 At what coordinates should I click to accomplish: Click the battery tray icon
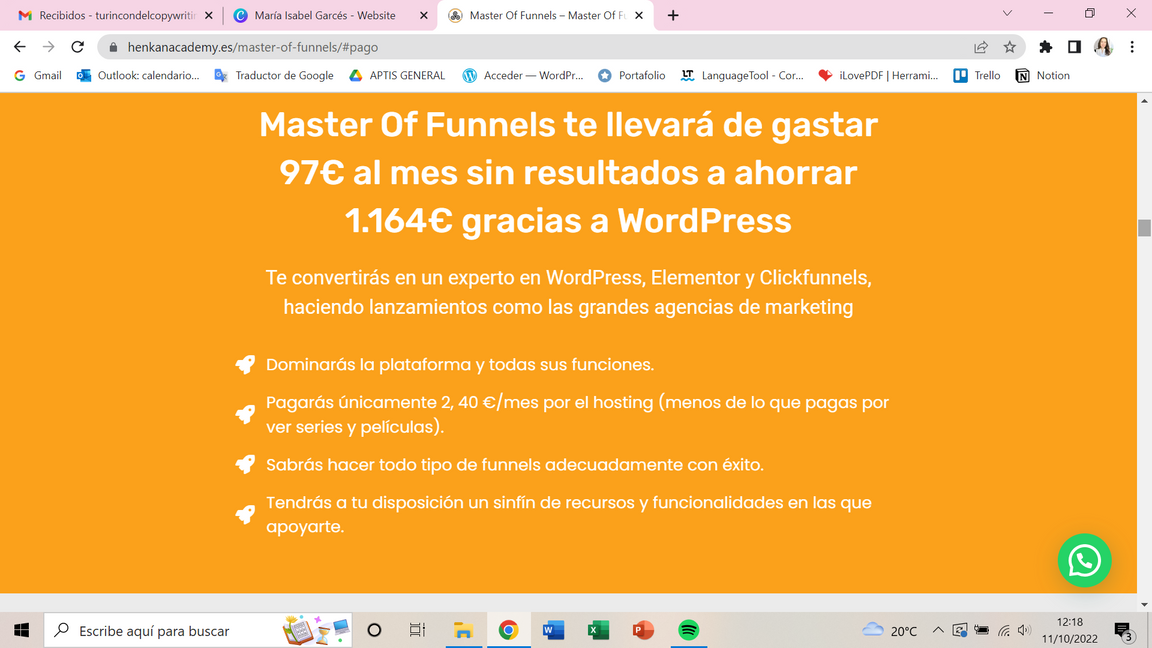pyautogui.click(x=982, y=630)
